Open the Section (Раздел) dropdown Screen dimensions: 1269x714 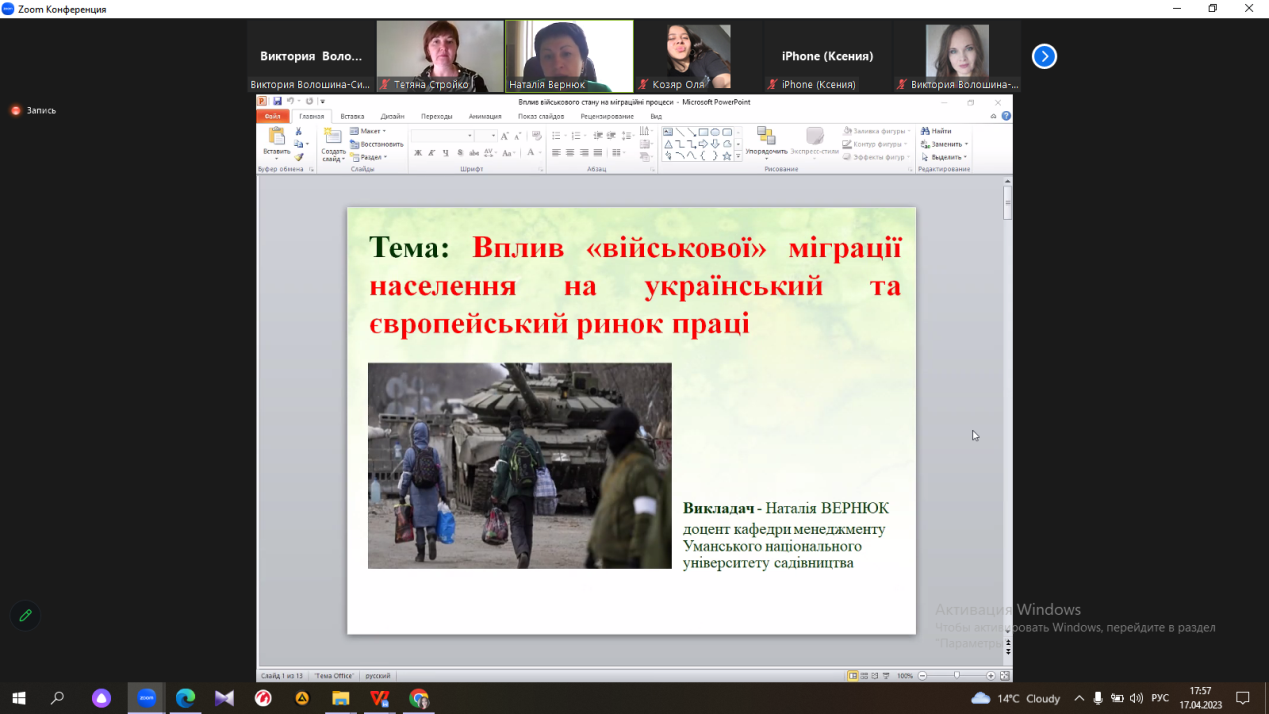click(370, 157)
